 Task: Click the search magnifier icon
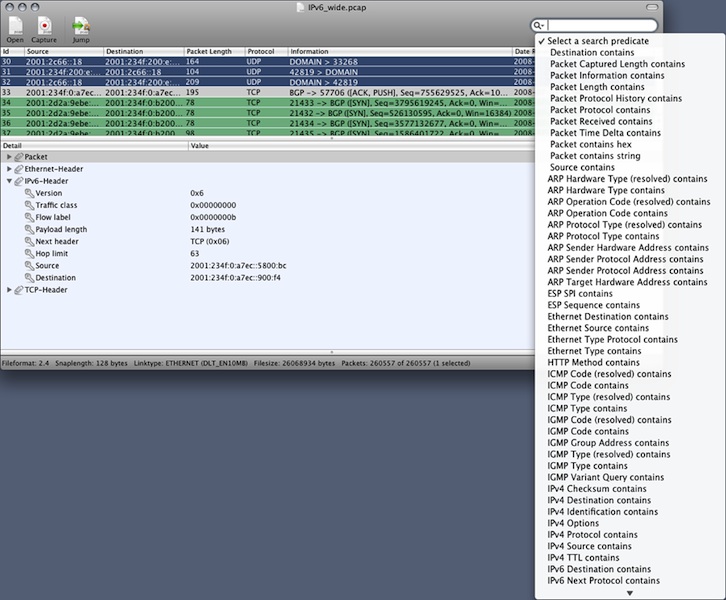tap(539, 26)
